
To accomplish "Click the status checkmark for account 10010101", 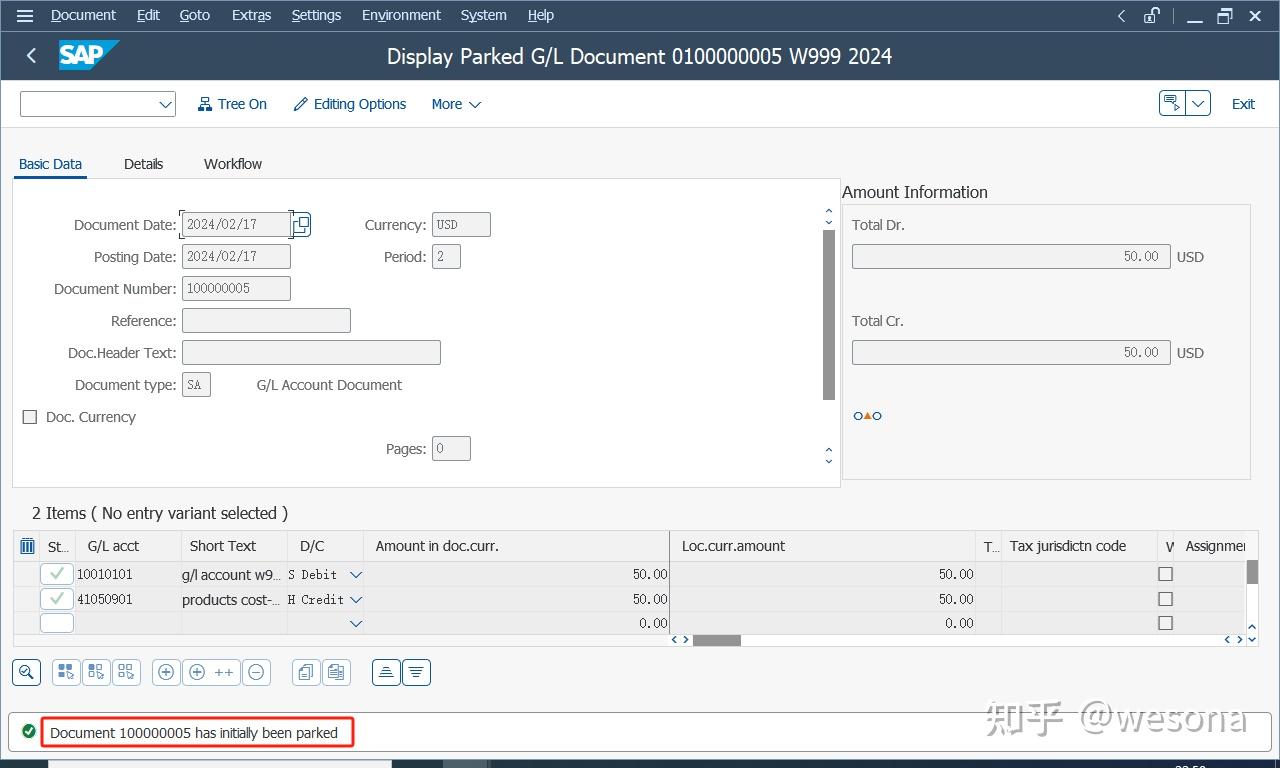I will pyautogui.click(x=57, y=574).
